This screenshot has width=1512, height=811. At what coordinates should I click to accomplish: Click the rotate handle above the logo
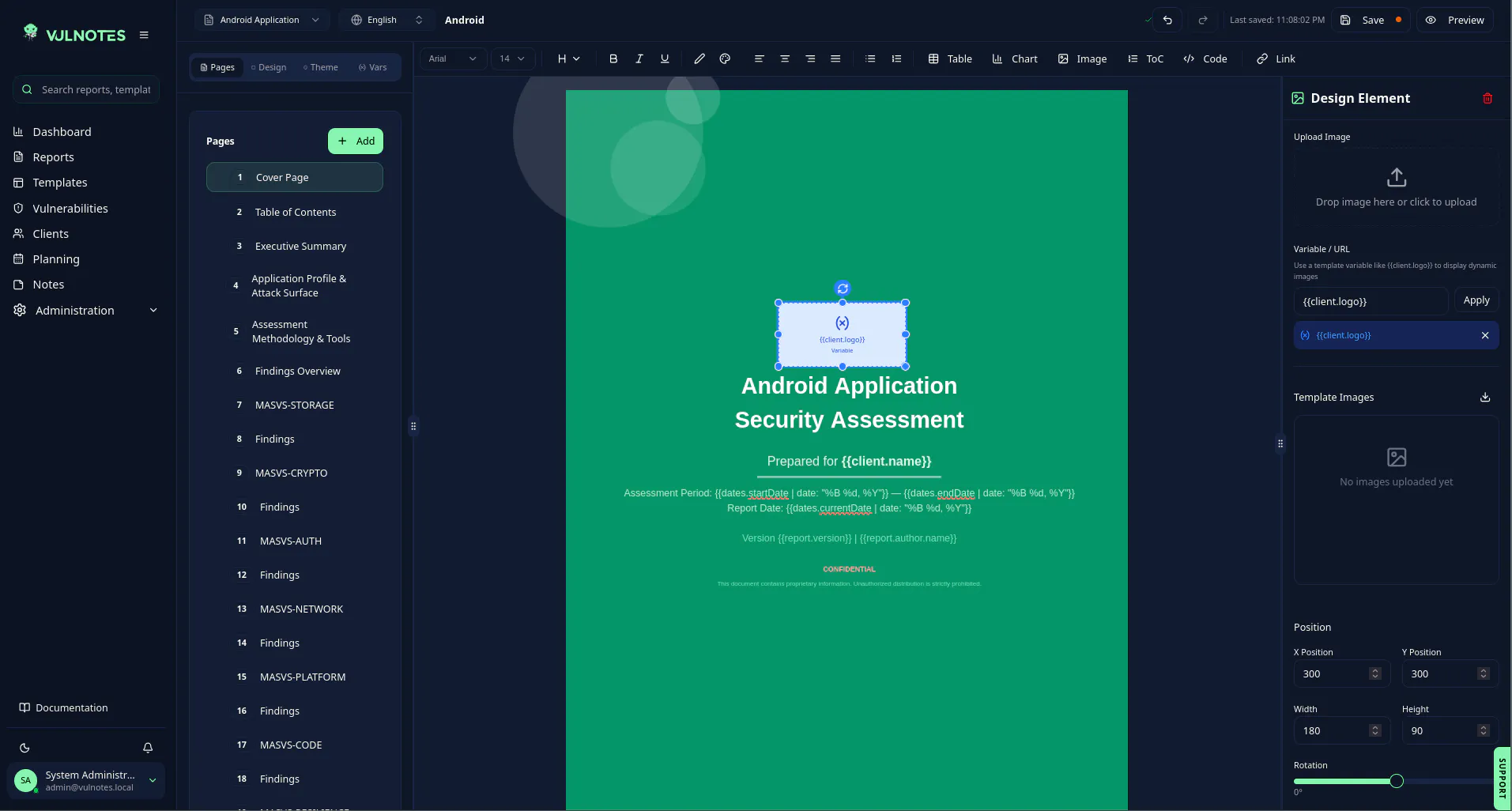pos(843,289)
